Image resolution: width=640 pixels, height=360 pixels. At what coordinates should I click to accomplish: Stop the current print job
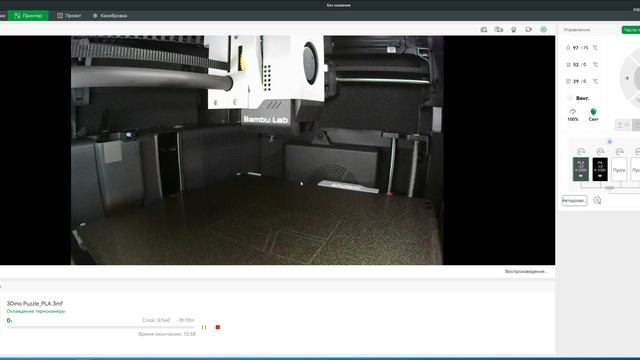point(218,327)
